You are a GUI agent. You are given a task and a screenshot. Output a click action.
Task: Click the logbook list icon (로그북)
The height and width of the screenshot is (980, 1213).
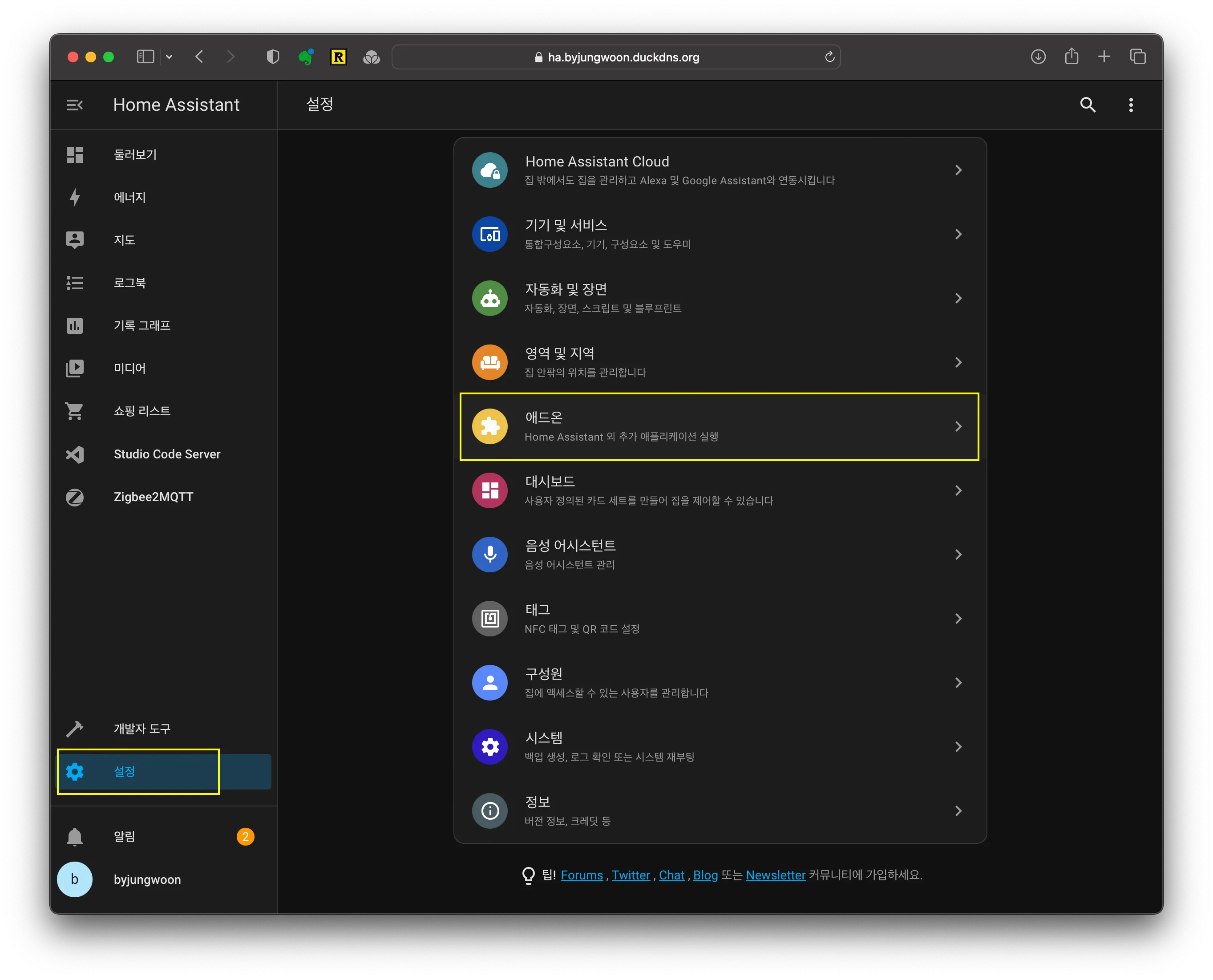tap(74, 283)
